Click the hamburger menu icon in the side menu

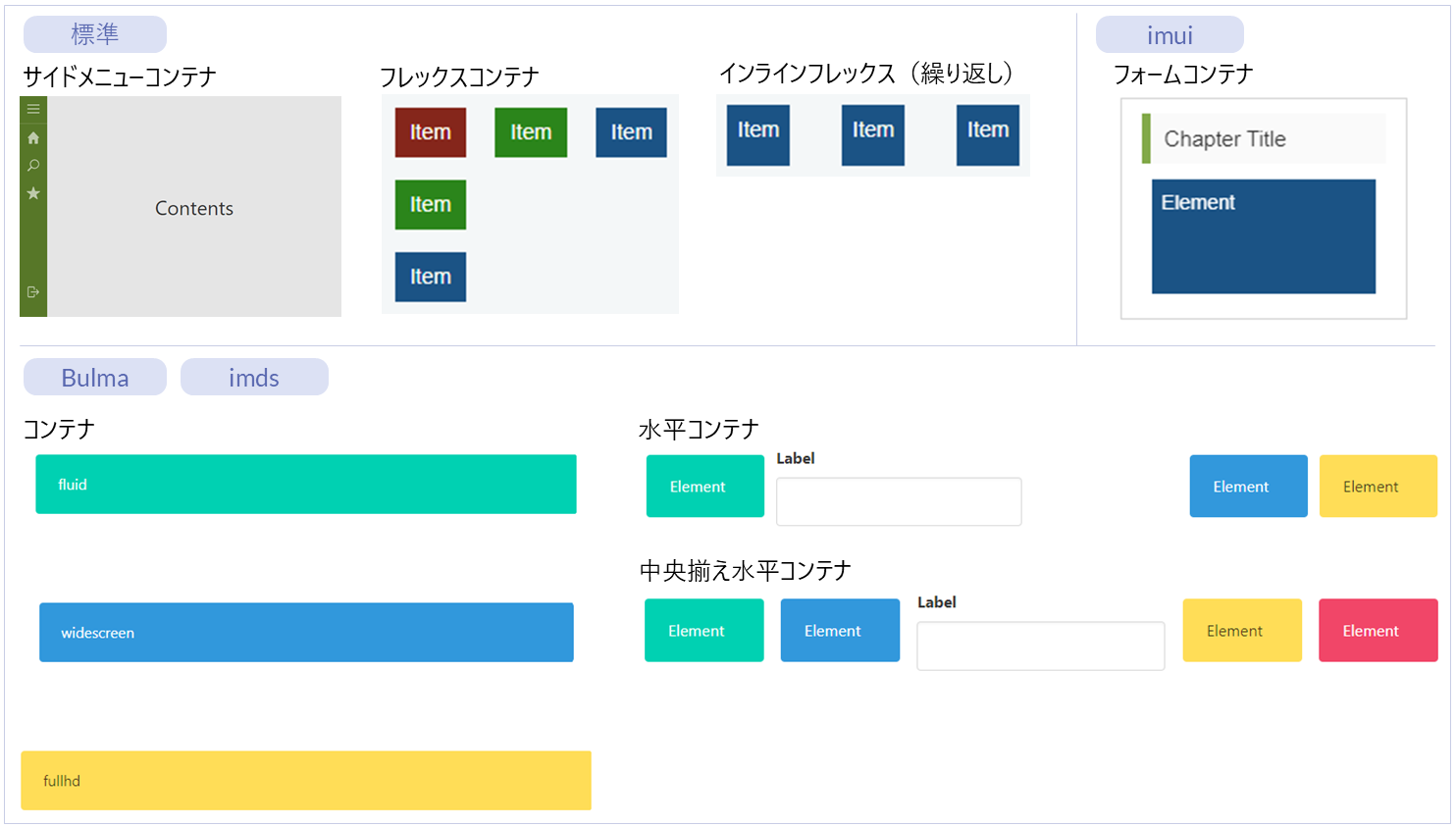[33, 109]
